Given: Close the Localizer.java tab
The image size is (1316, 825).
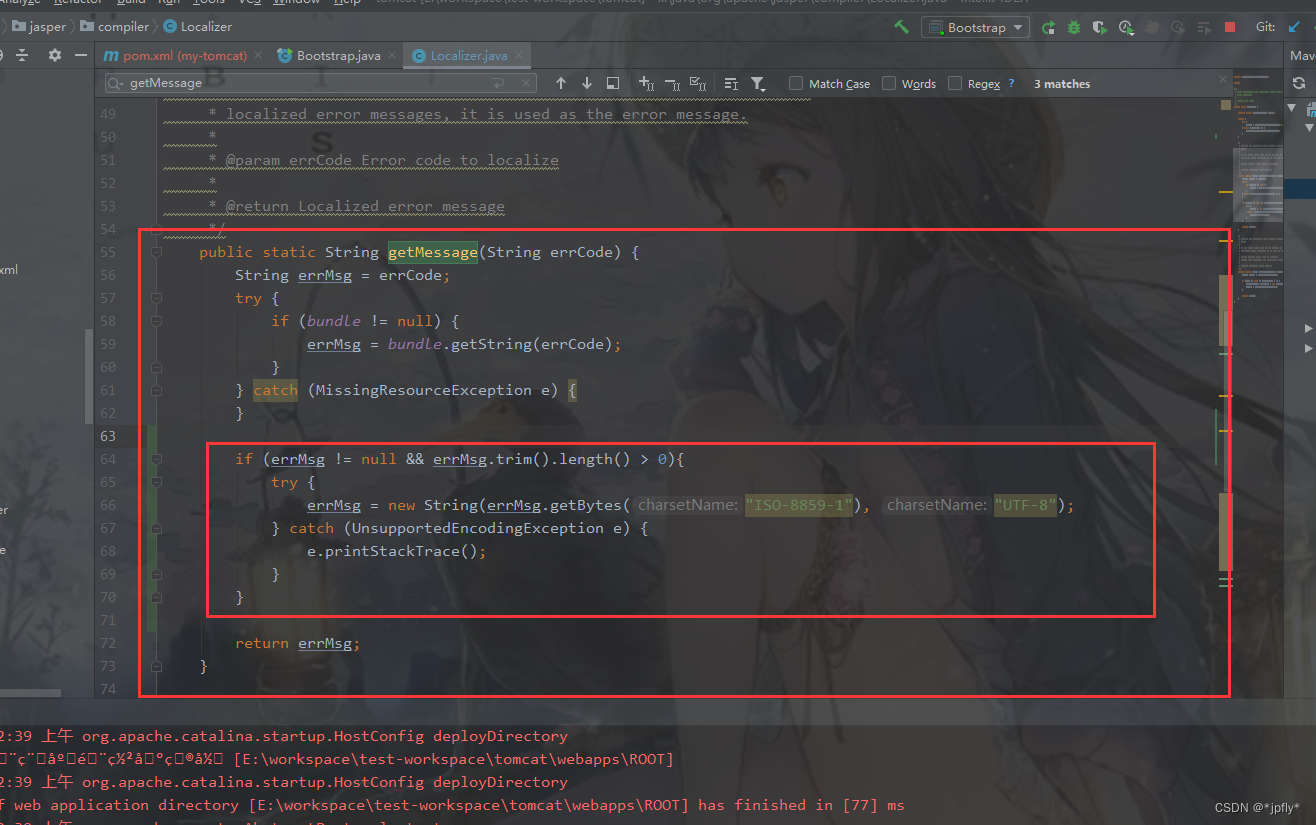Looking at the screenshot, I should pos(518,56).
